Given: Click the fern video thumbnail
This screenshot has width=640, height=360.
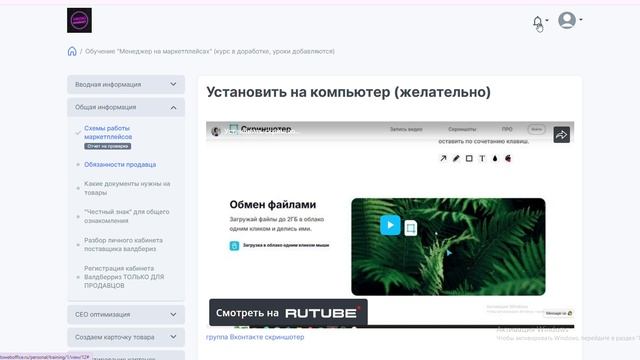Looking at the screenshot, I should (x=448, y=247).
